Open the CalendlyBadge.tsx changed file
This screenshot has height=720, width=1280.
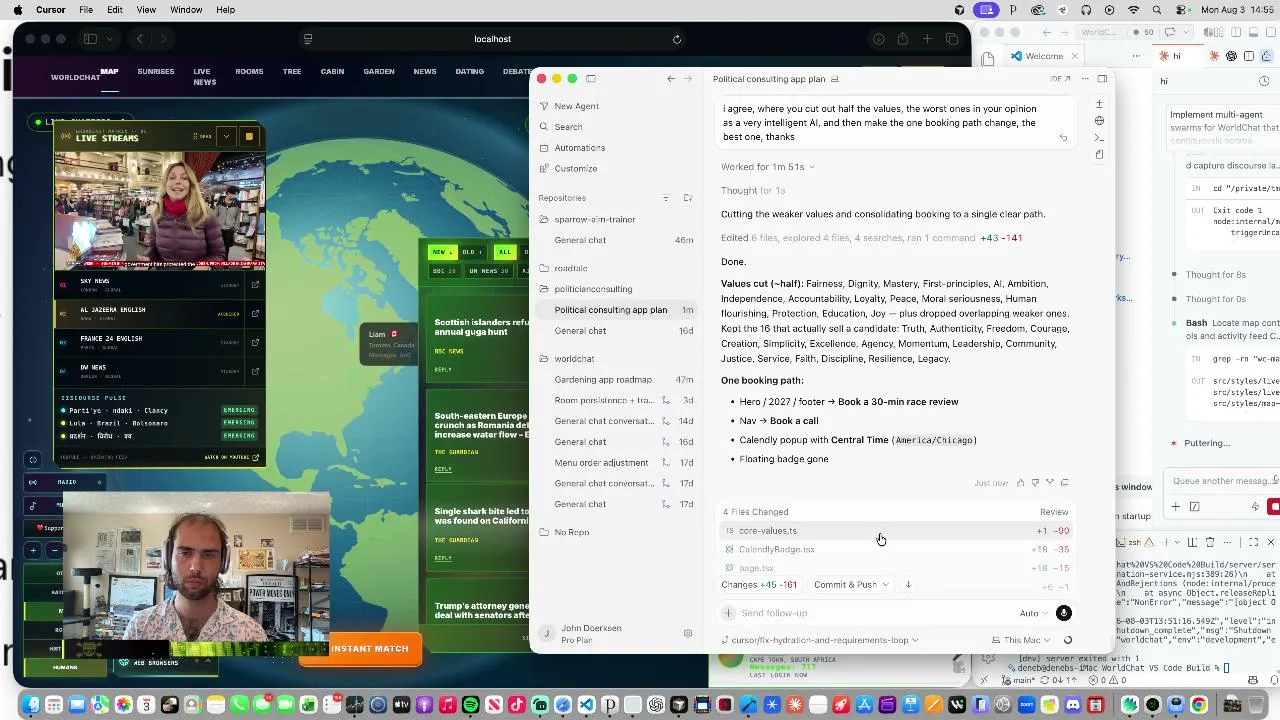tap(897, 549)
